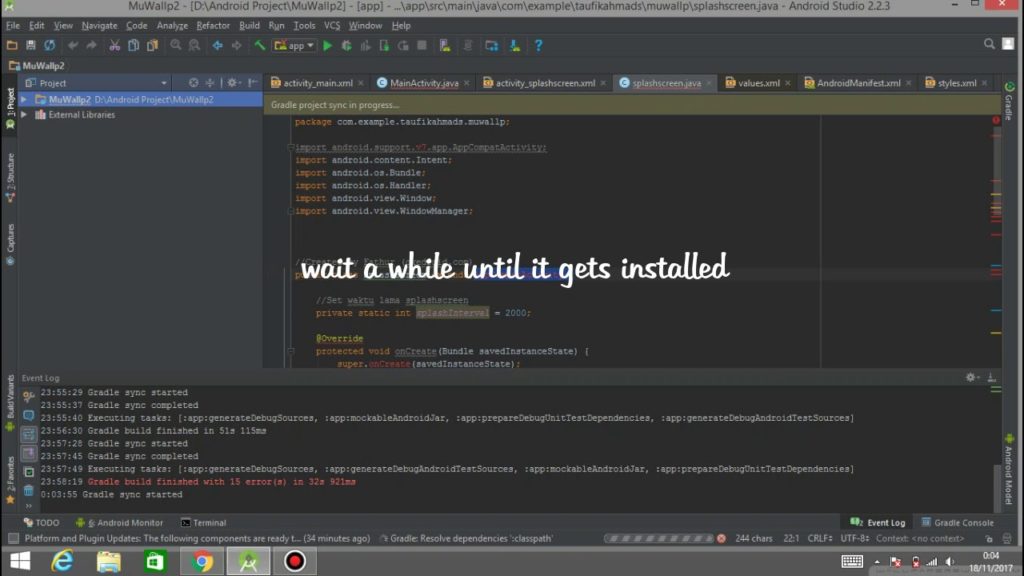Click the Copy icon in the toolbar

point(133,45)
